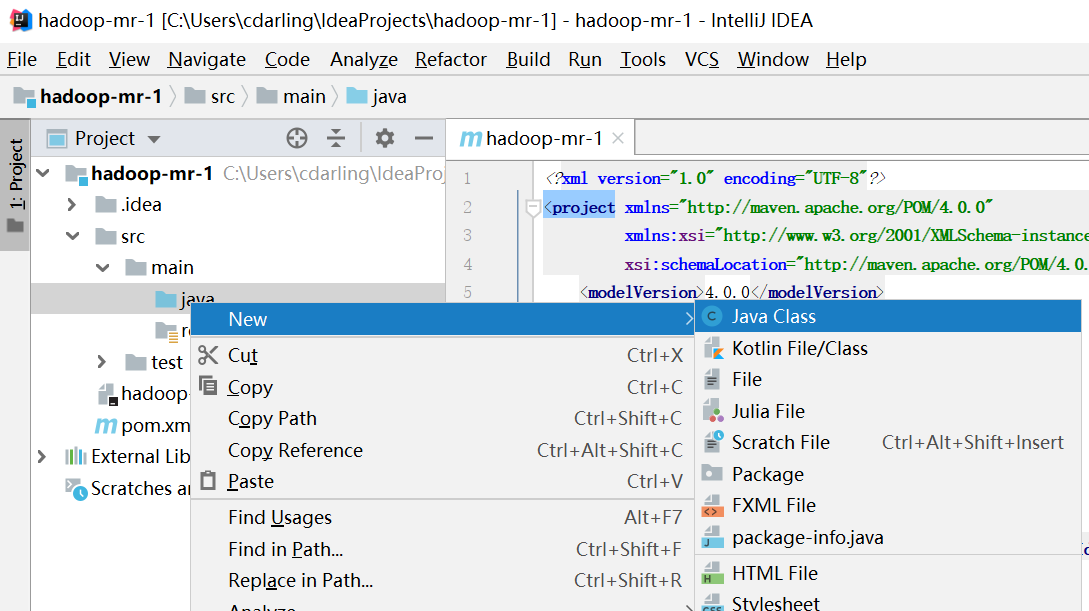Click the Julia File icon
Viewport: 1089px width, 611px height.
713,411
